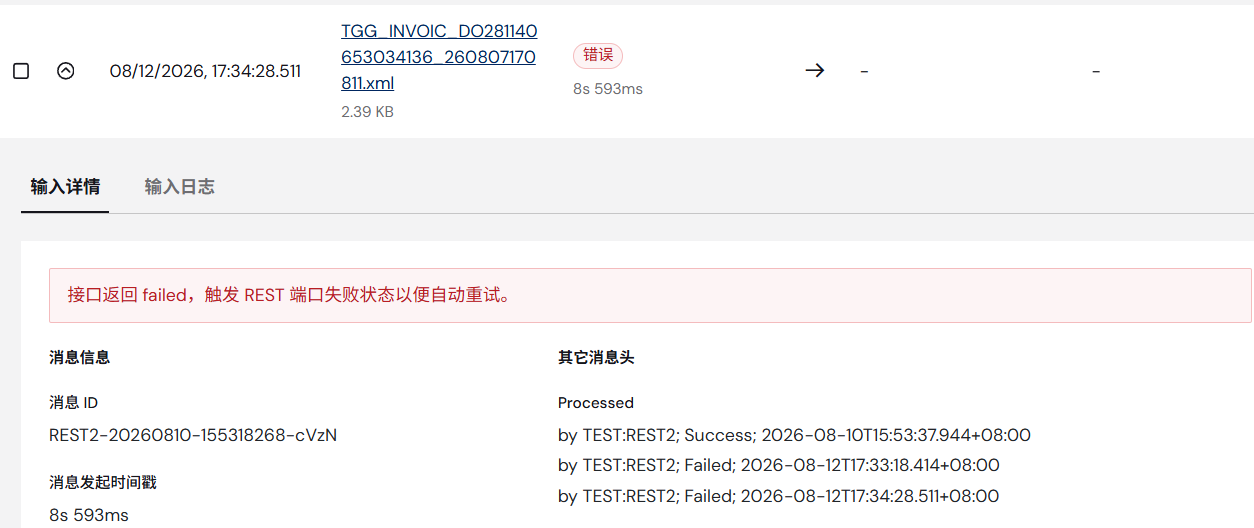Click the 8s 593ms duration under the error badge

(608, 89)
